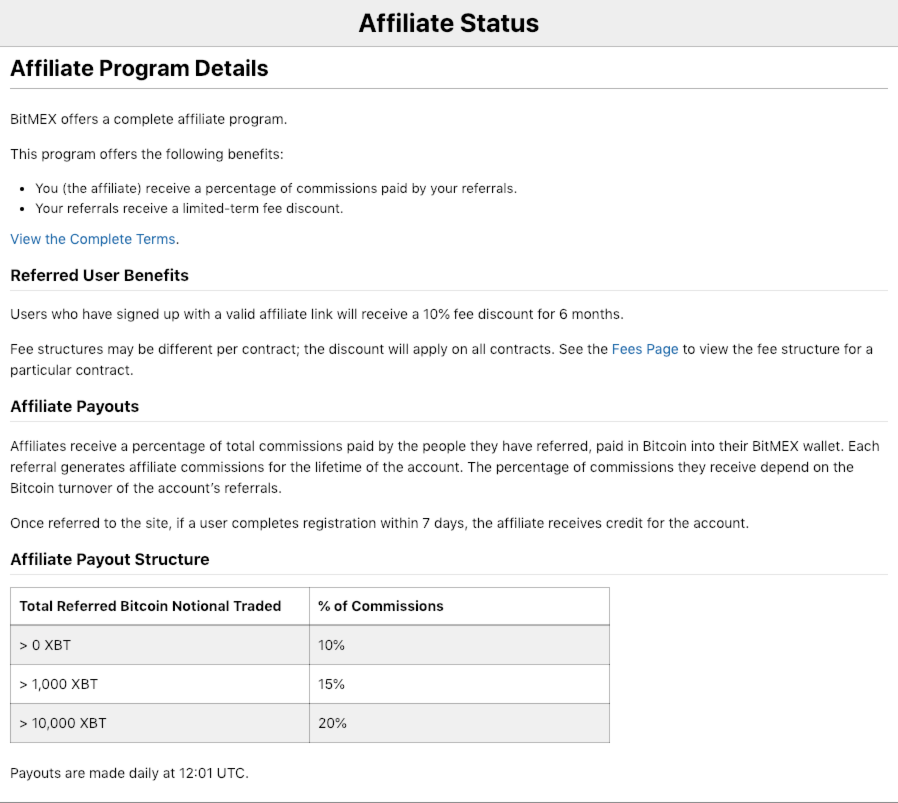Viewport: 898px width, 803px height.
Task: Click the Affiliate Program Details heading
Action: click(x=139, y=69)
